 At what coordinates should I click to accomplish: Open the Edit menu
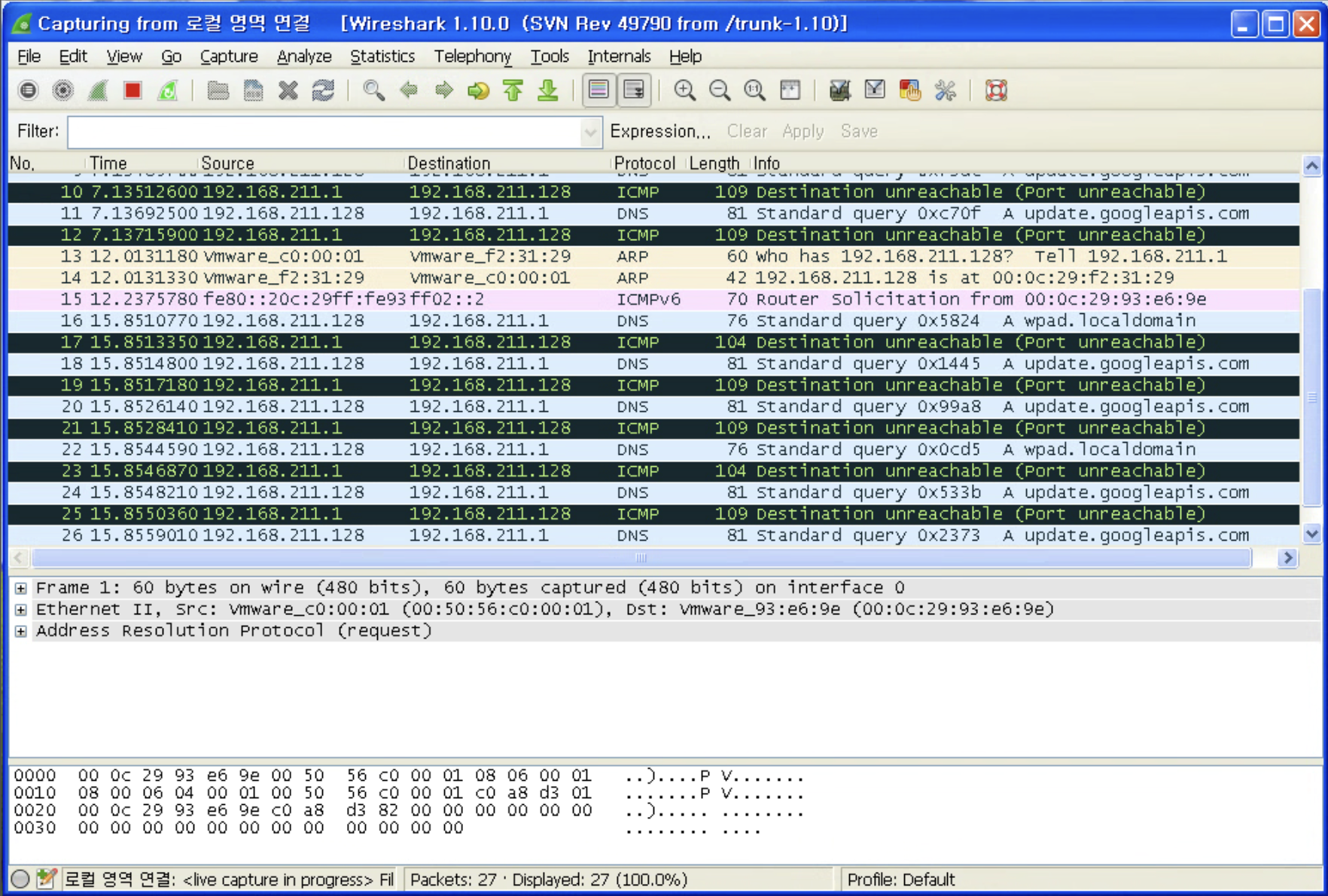[73, 56]
